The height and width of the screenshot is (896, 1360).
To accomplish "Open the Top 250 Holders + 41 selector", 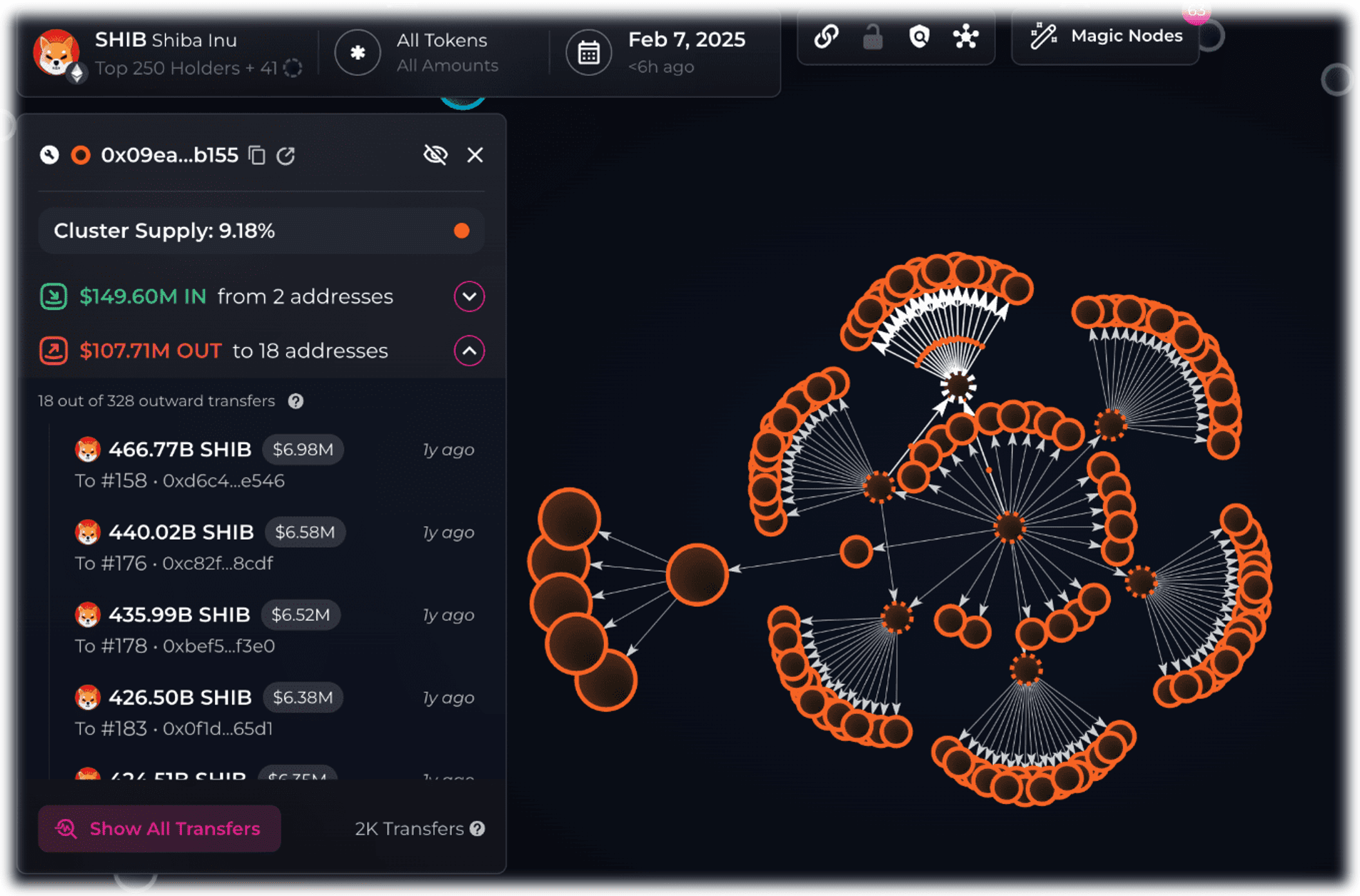I will 198,68.
